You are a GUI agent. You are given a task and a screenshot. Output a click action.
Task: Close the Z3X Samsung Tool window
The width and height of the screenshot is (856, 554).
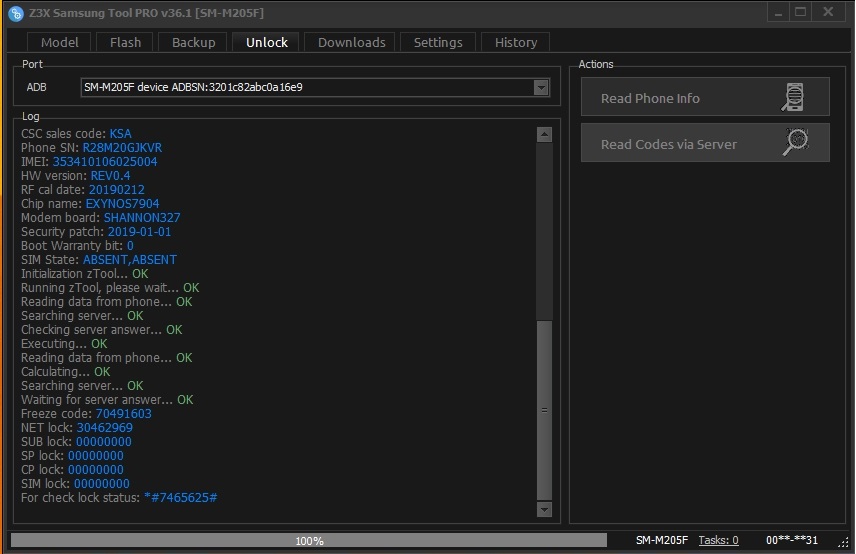pos(828,13)
